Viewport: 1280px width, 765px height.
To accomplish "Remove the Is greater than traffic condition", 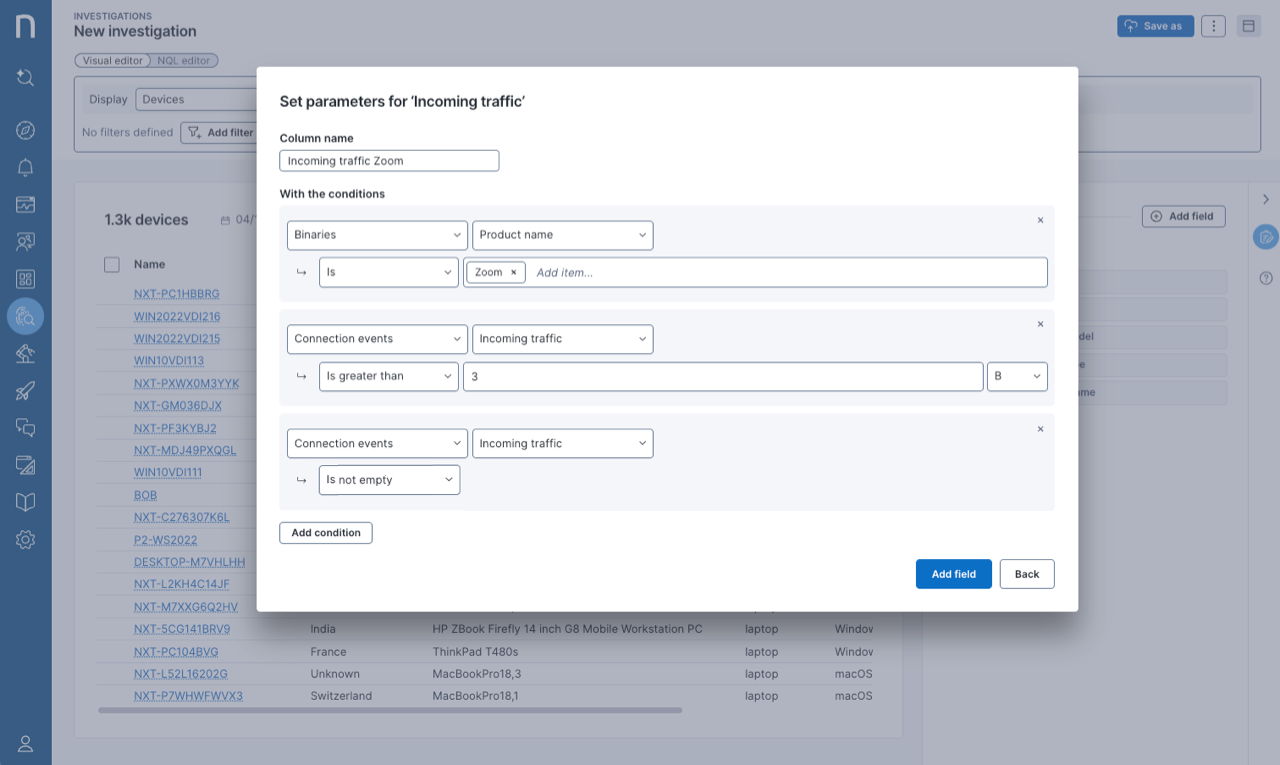I will [x=1040, y=324].
